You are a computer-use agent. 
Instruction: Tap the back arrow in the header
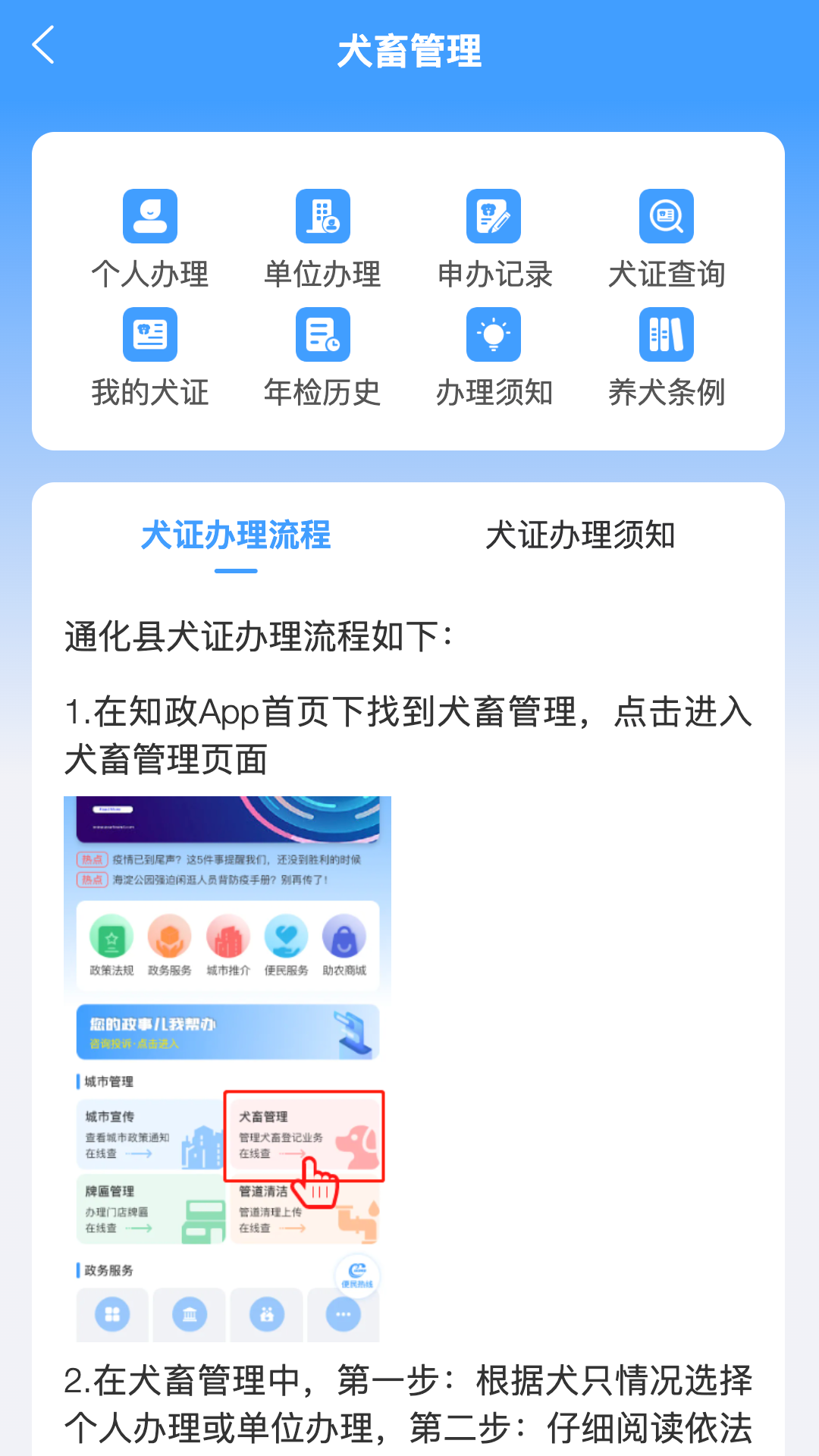[x=43, y=45]
